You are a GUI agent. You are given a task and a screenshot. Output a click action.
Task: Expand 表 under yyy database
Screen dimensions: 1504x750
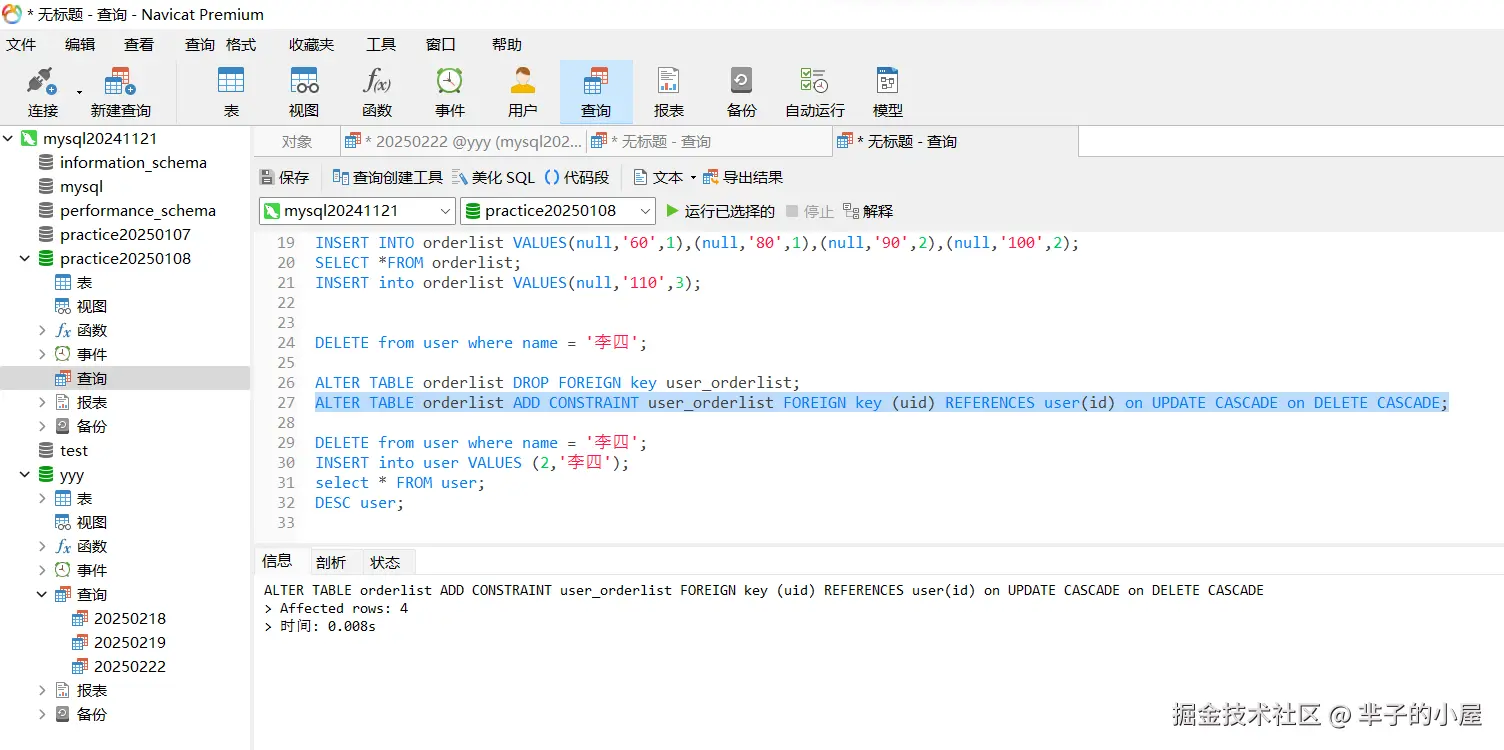tap(42, 499)
